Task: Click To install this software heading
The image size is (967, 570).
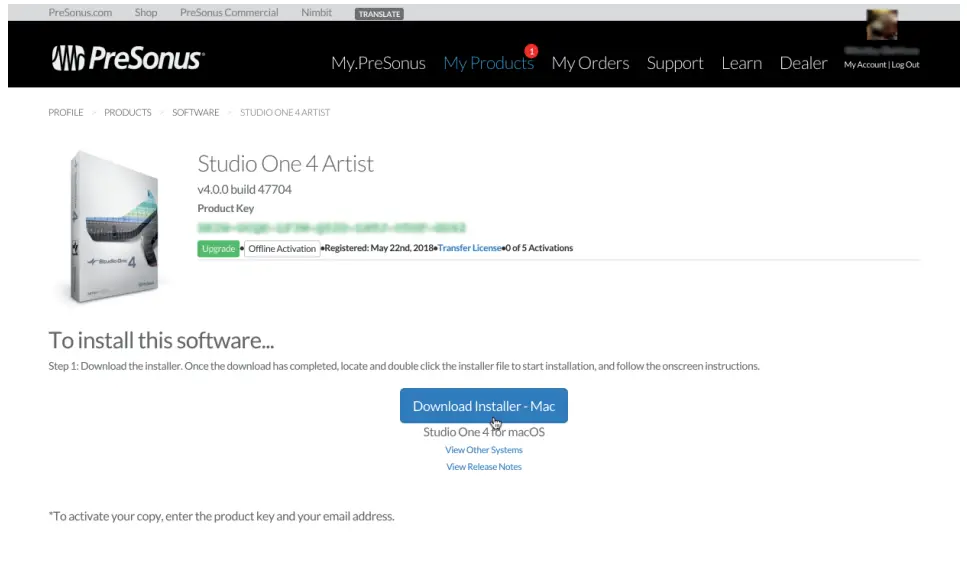Action: click(161, 341)
